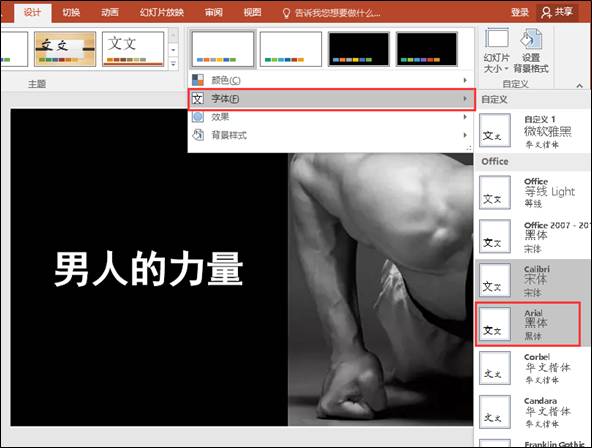Select the 自定义 1 微软雅黑 font set

click(x=533, y=131)
